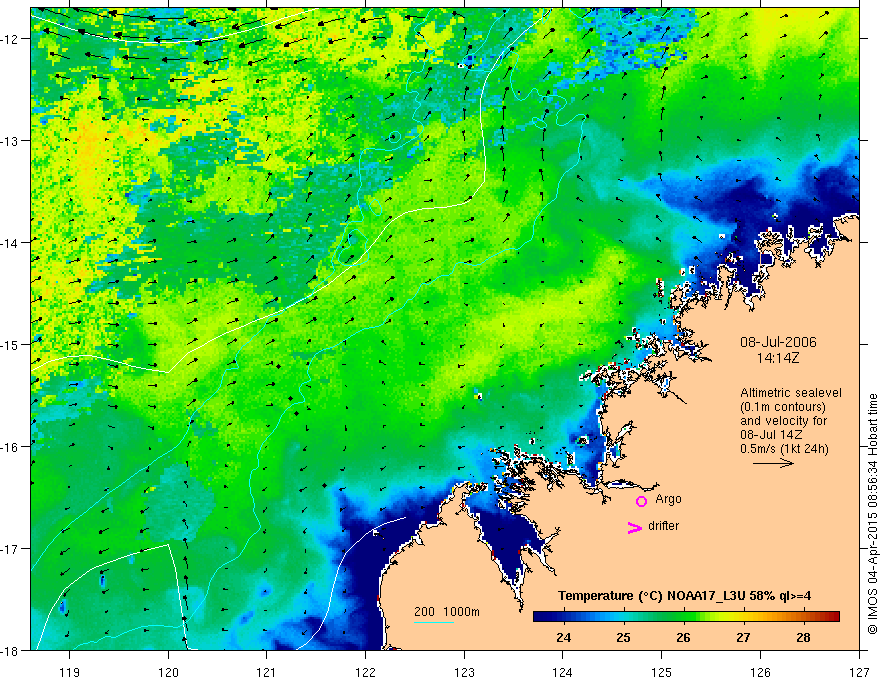Click the '14:14Z' time text
Viewport: 880px width, 680px height.
click(778, 358)
